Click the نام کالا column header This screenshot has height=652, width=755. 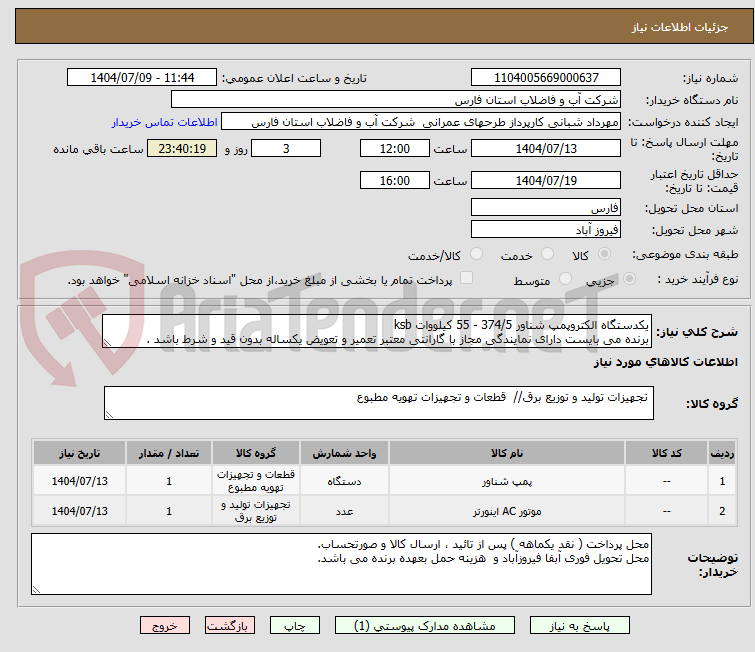pyautogui.click(x=507, y=453)
